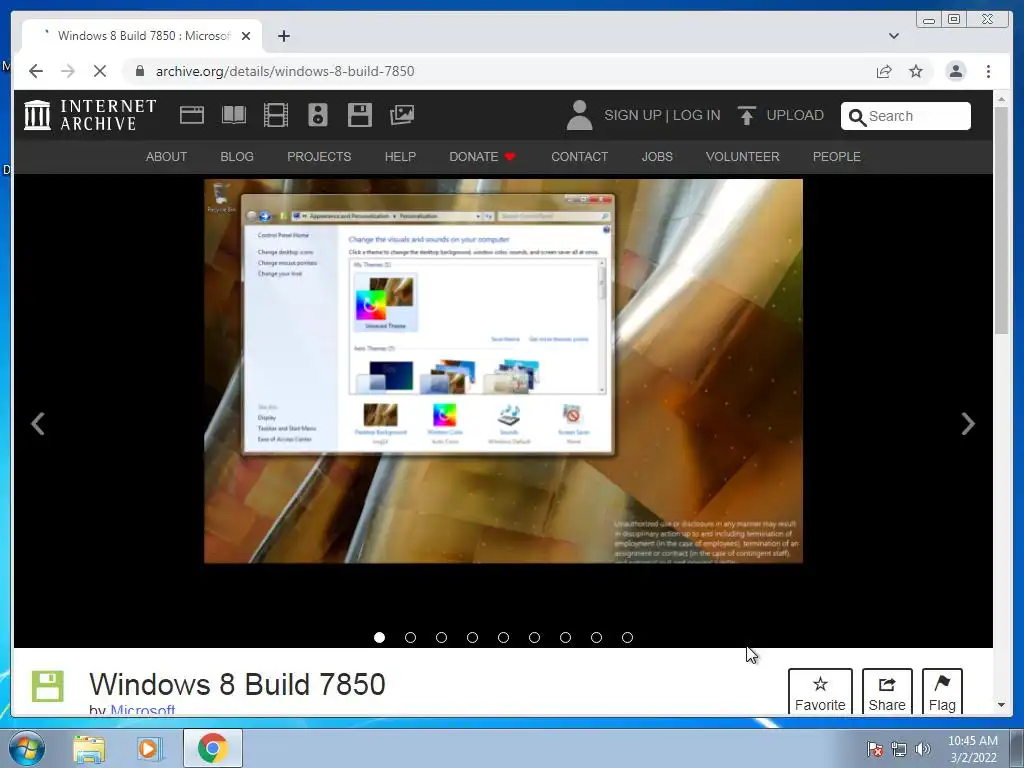
Task: Open Chrome three-dot menu
Action: (x=988, y=71)
